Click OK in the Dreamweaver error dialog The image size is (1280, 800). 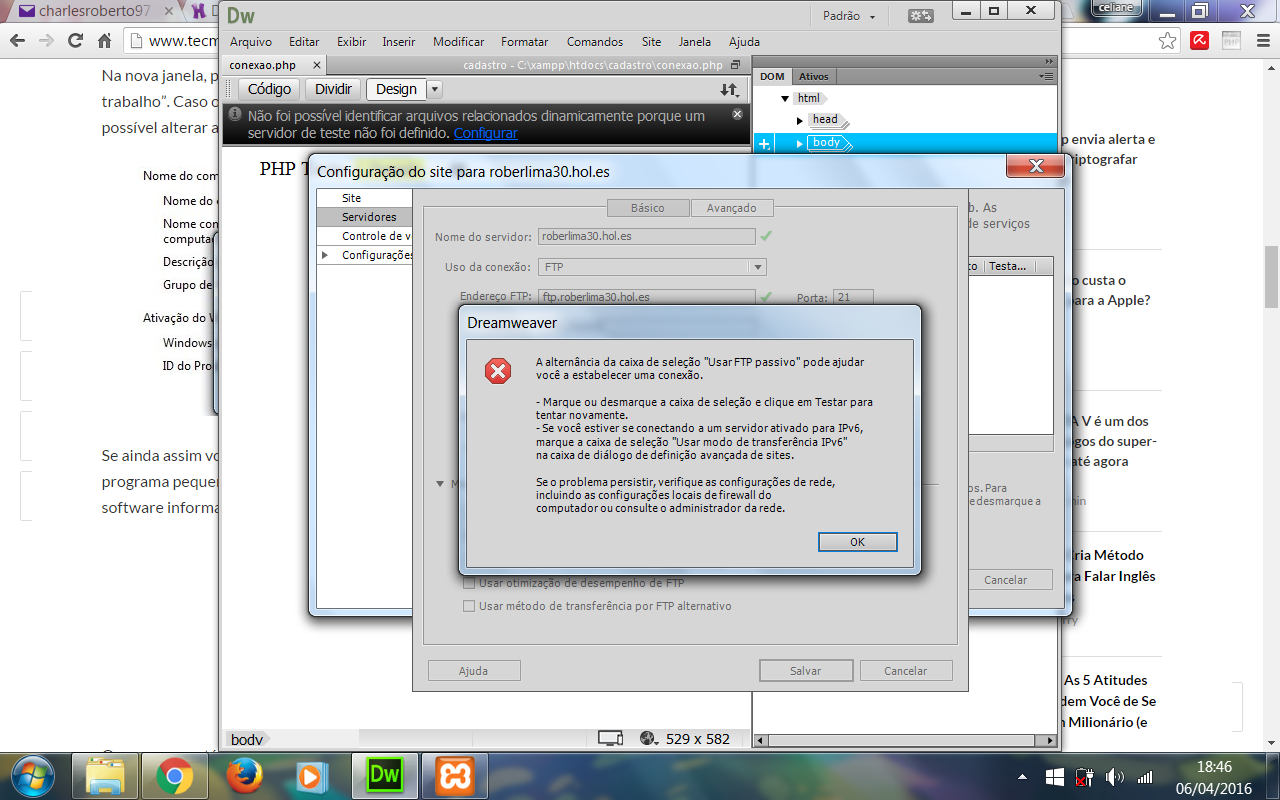[857, 542]
